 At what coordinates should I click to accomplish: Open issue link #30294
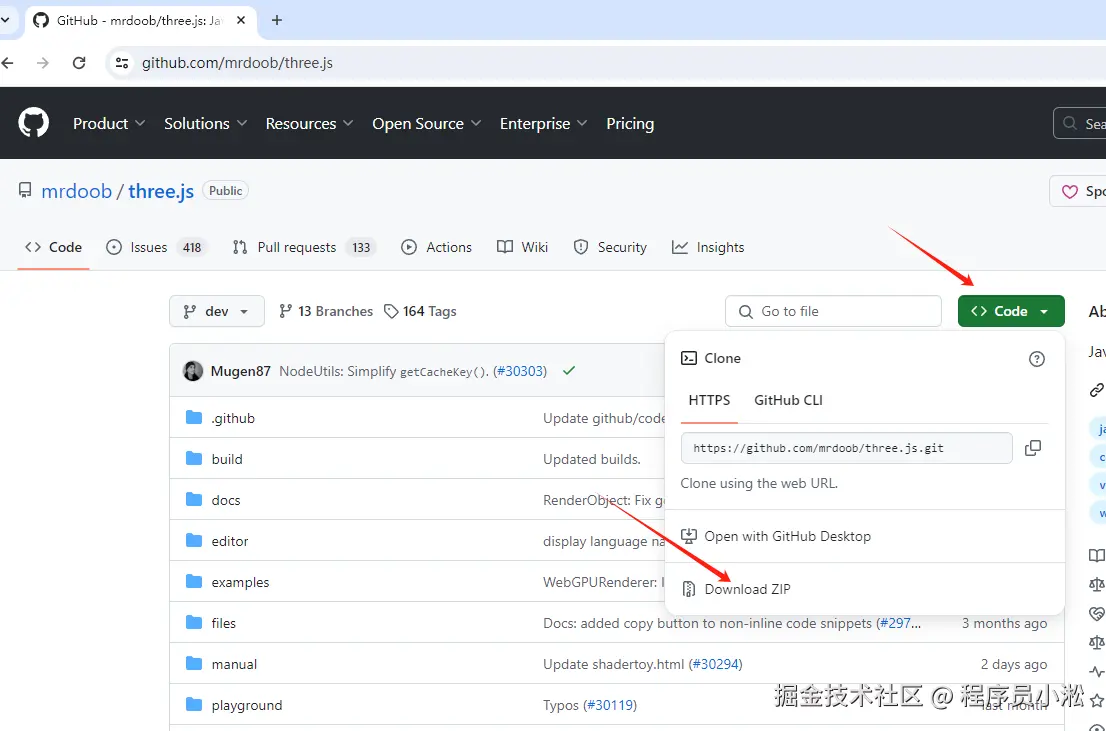click(x=715, y=664)
